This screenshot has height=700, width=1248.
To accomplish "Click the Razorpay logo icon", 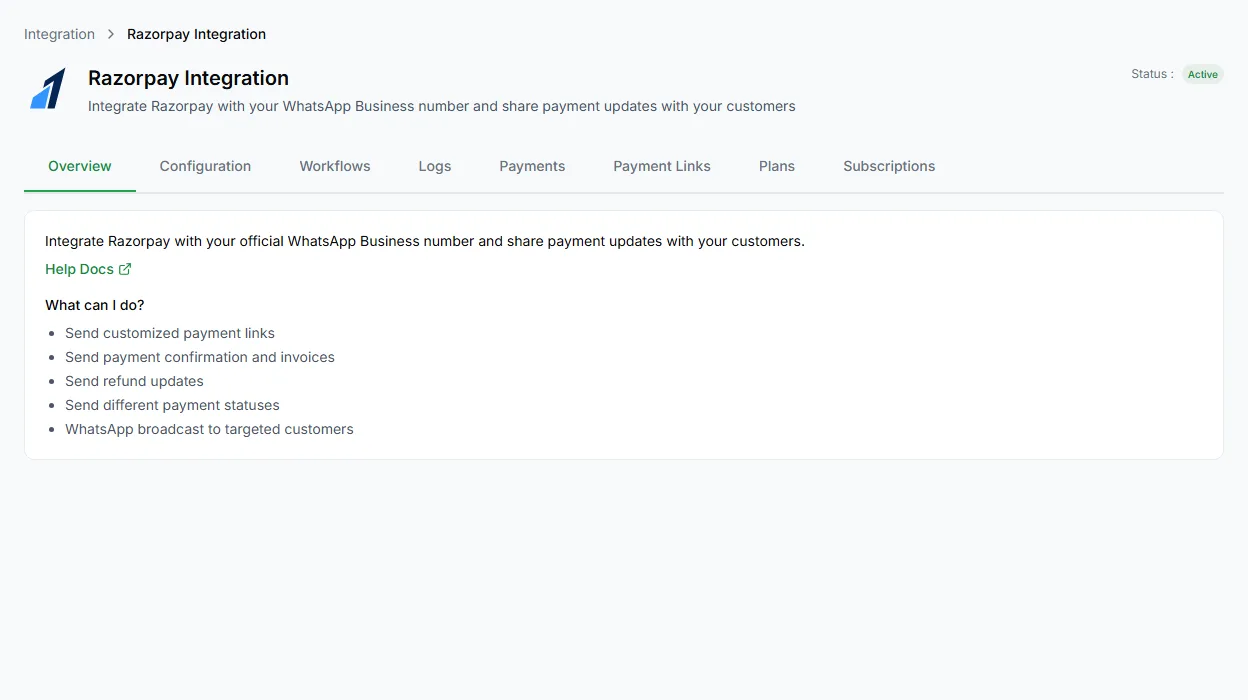I will [48, 89].
